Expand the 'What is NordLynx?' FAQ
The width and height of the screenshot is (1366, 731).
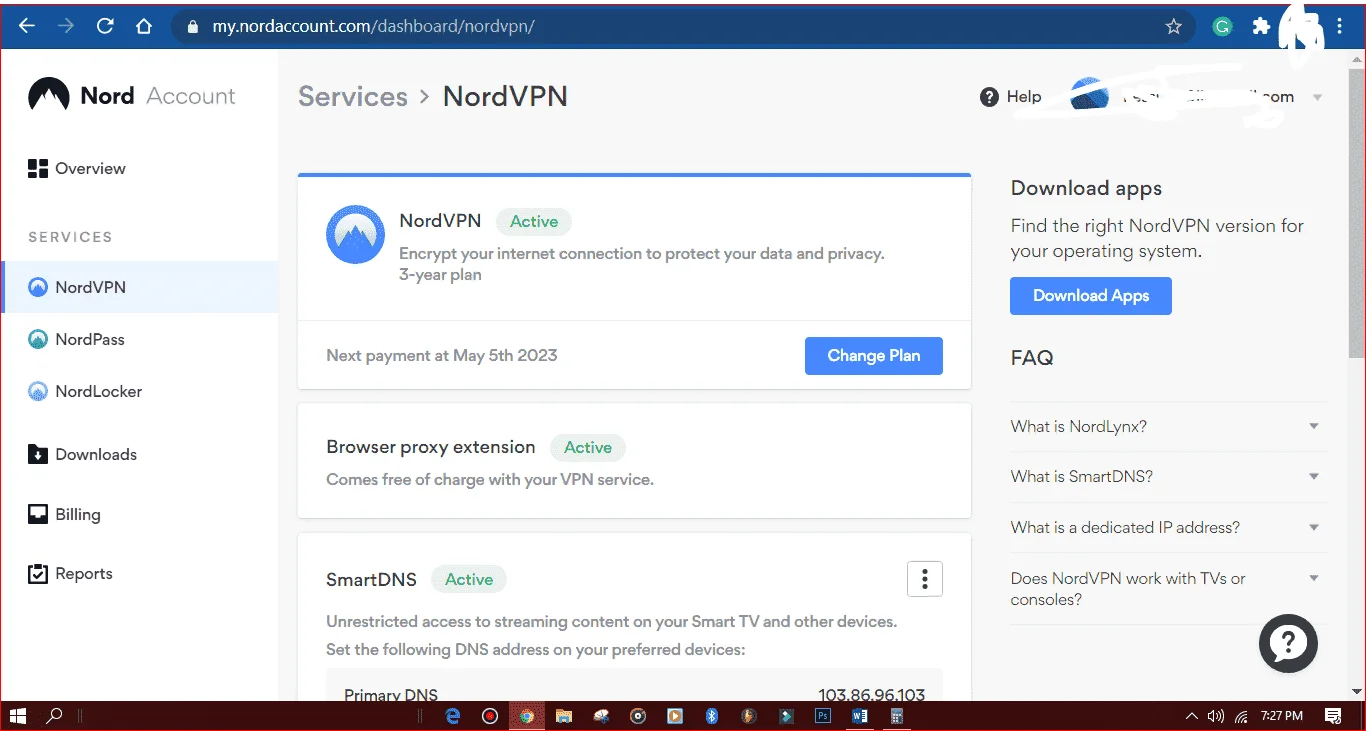click(x=1166, y=426)
